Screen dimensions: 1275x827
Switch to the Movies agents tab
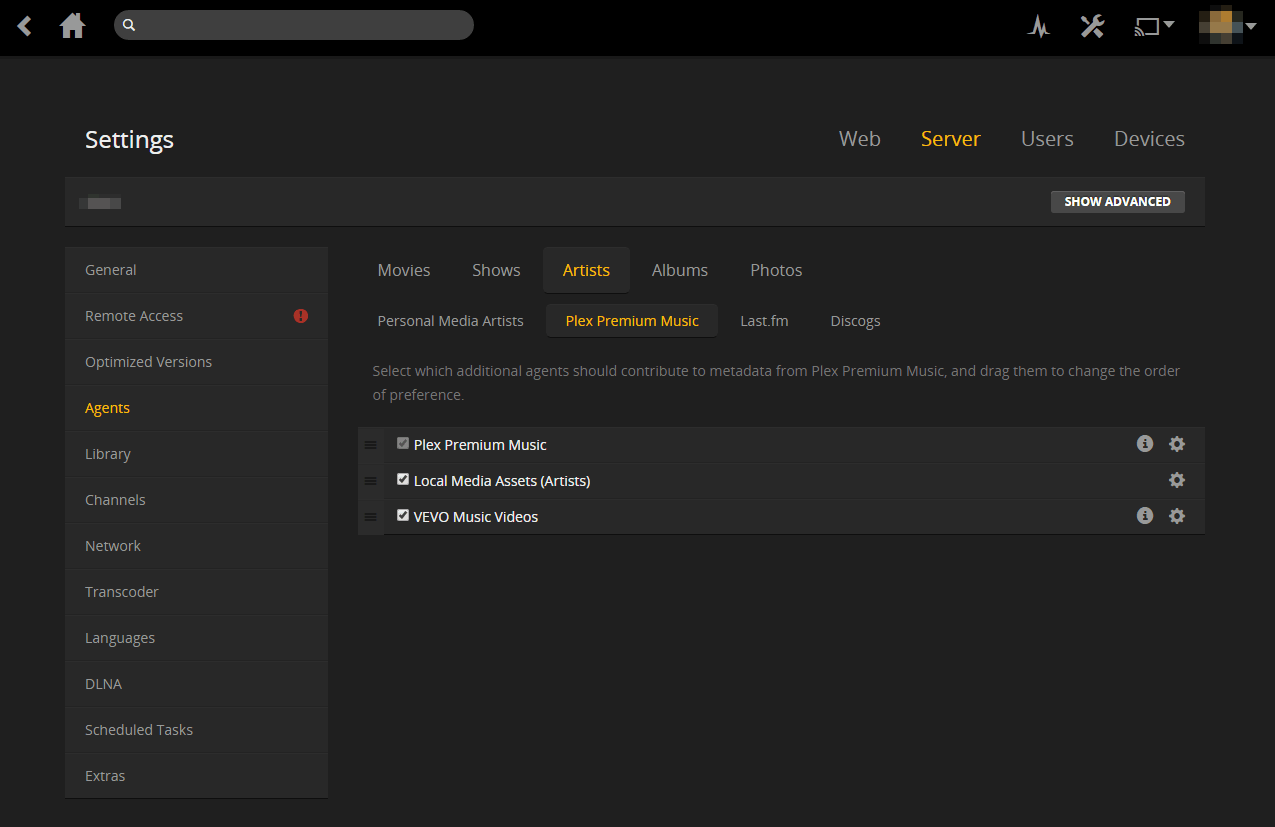click(x=404, y=270)
